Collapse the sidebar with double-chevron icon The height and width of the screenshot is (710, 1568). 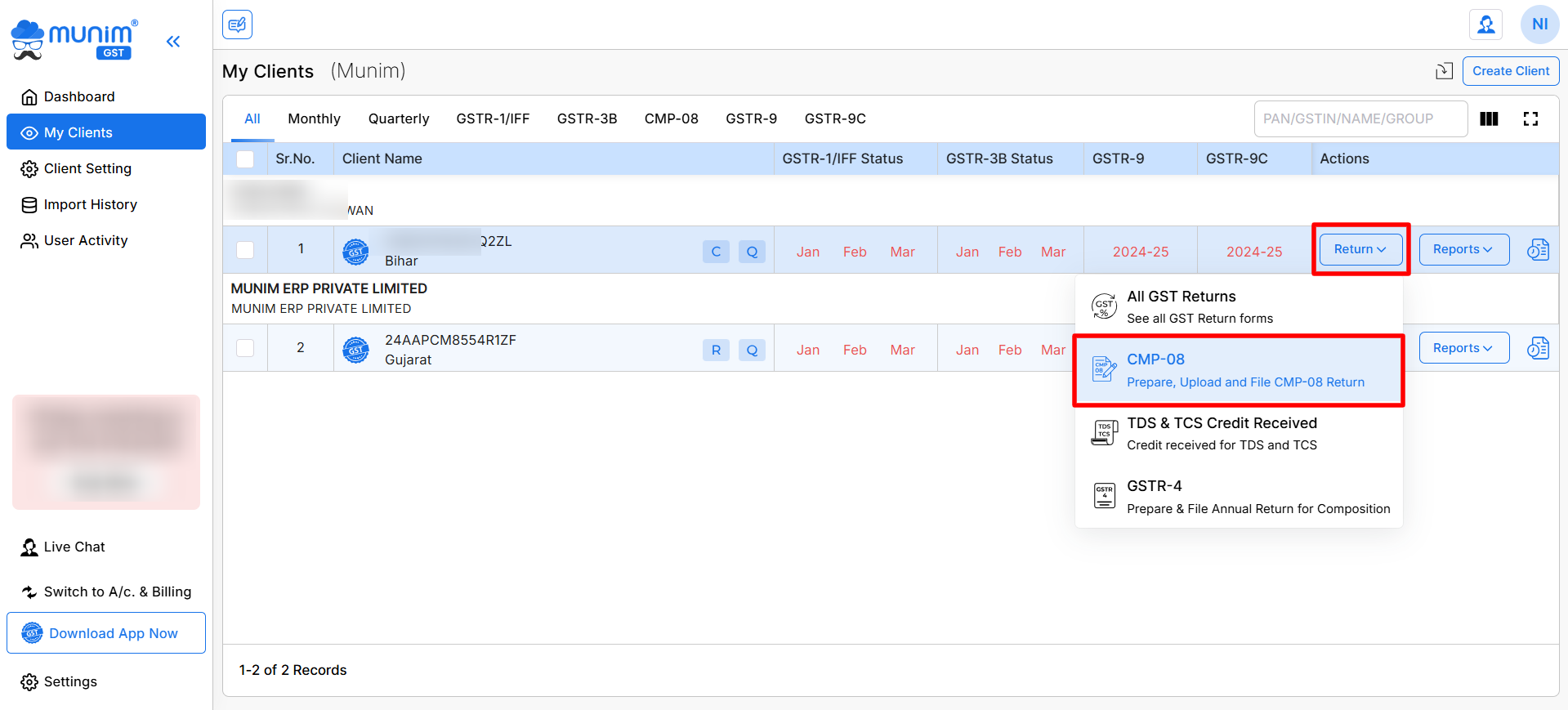click(172, 42)
